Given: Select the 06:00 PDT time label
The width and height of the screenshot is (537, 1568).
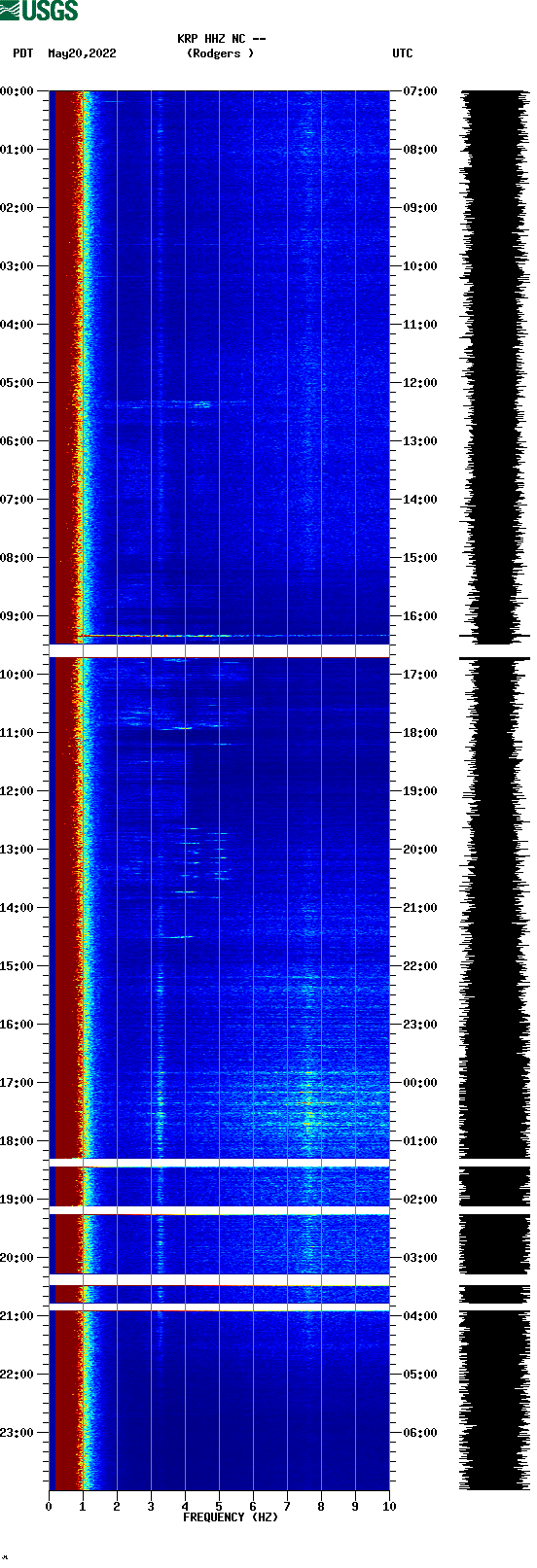Looking at the screenshot, I should pyautogui.click(x=18, y=441).
